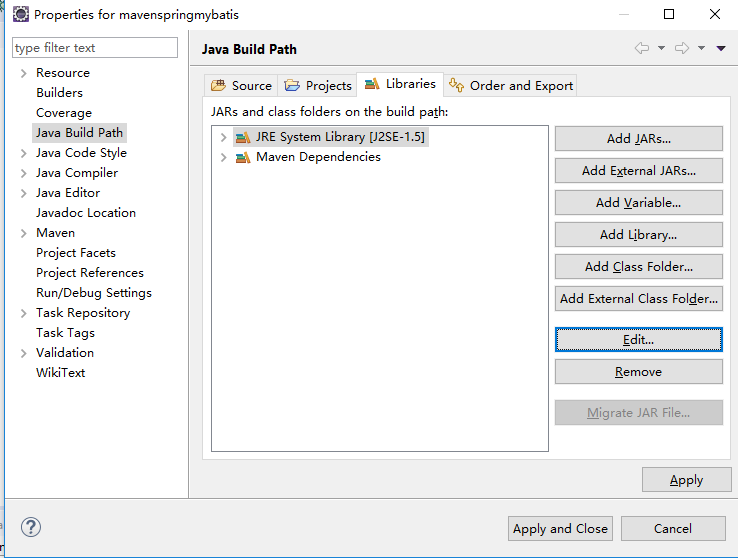Close the Properties window
Viewport: 738px width, 558px height.
714,14
